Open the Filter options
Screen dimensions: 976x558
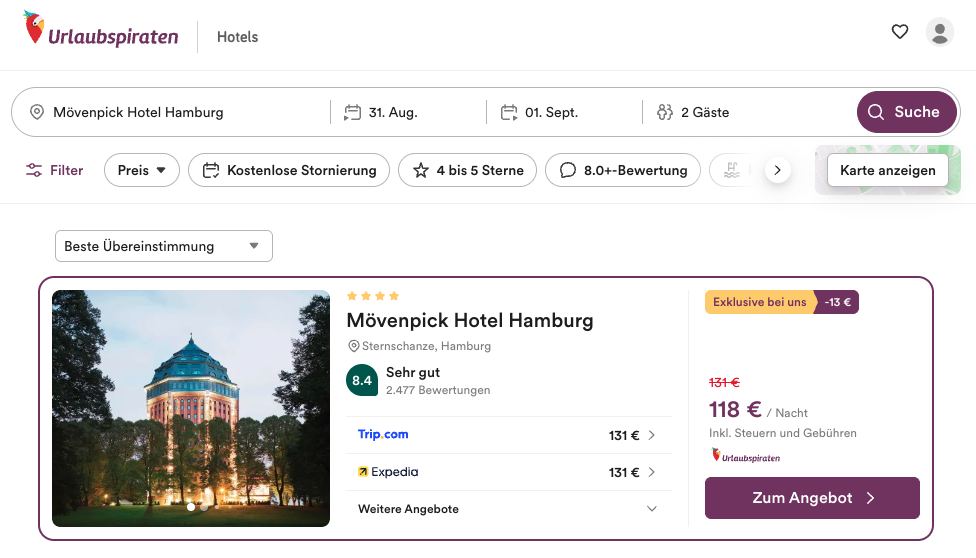54,170
